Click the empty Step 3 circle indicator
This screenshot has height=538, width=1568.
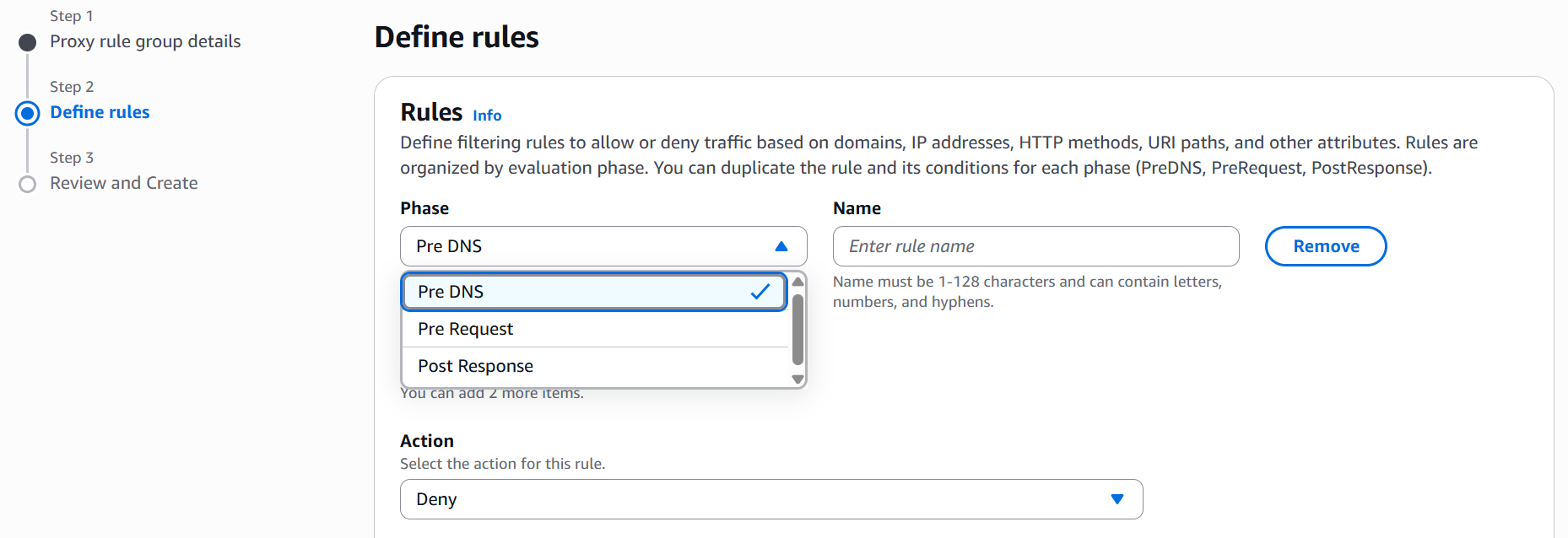pos(28,184)
